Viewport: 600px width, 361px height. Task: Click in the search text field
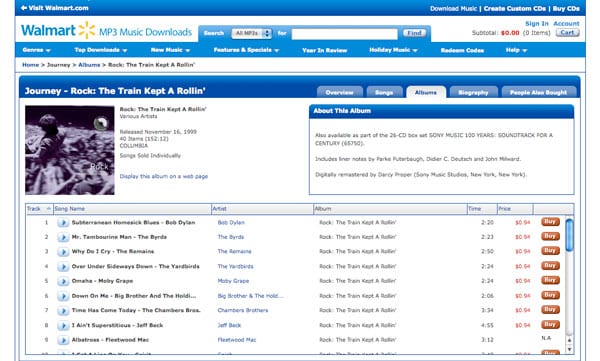click(x=344, y=34)
